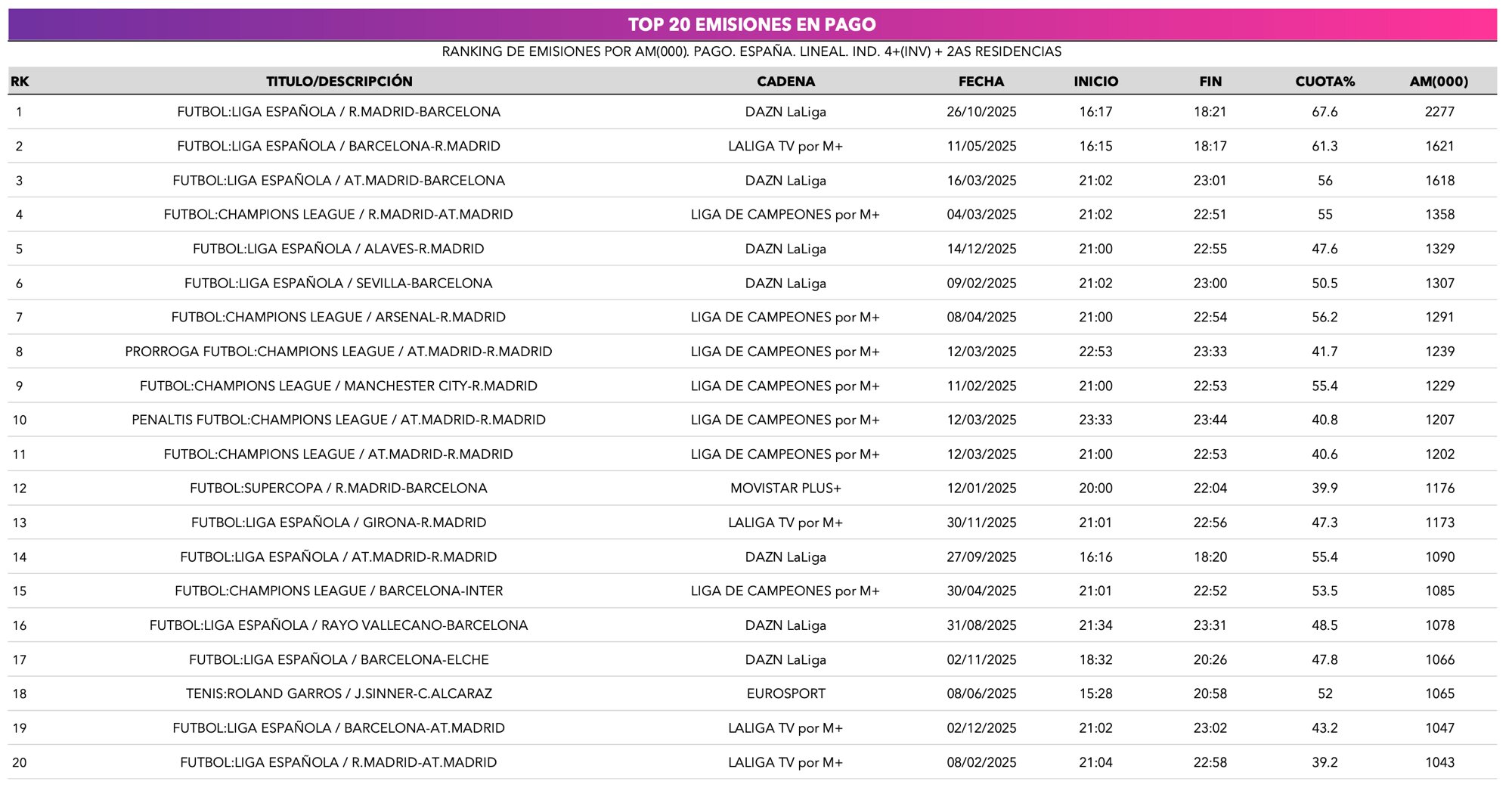Click the 2277 audience figure in row 1

1439,111
